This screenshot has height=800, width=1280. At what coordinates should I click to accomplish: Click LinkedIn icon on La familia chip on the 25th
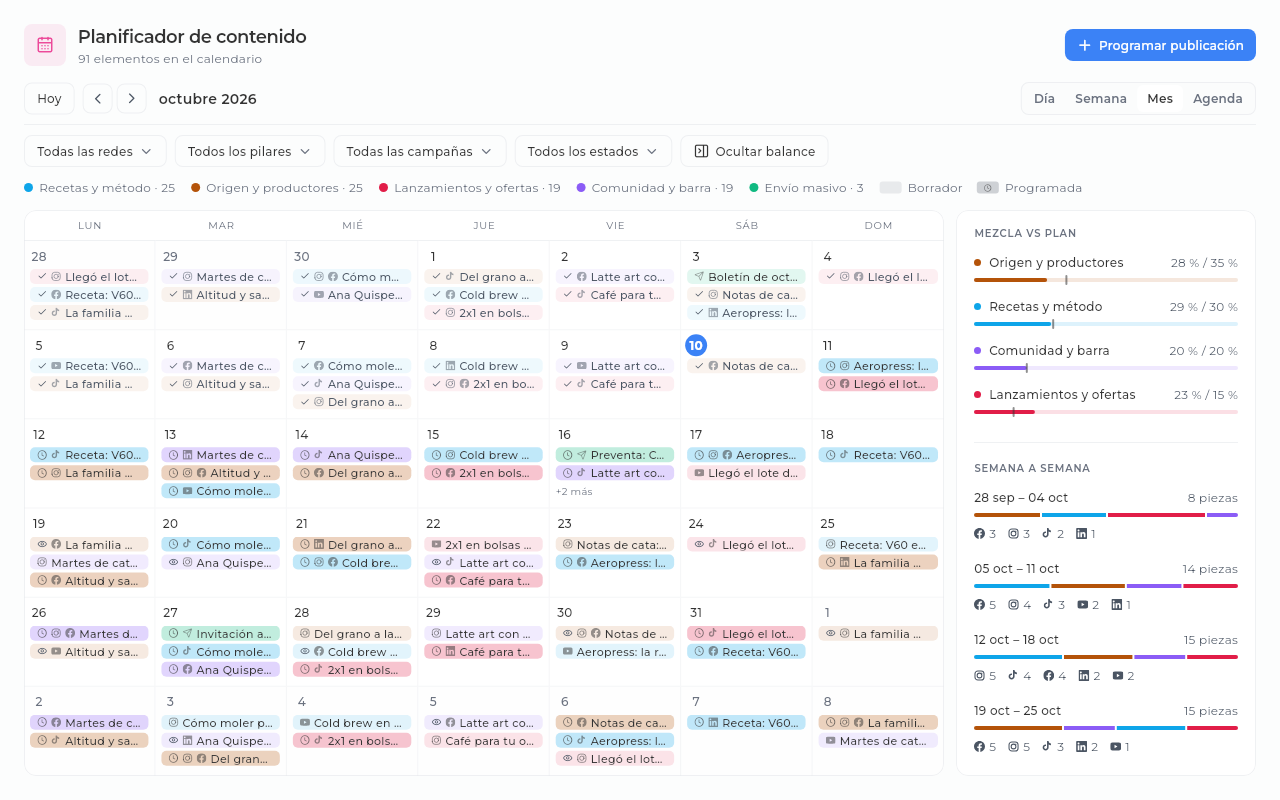click(x=844, y=563)
